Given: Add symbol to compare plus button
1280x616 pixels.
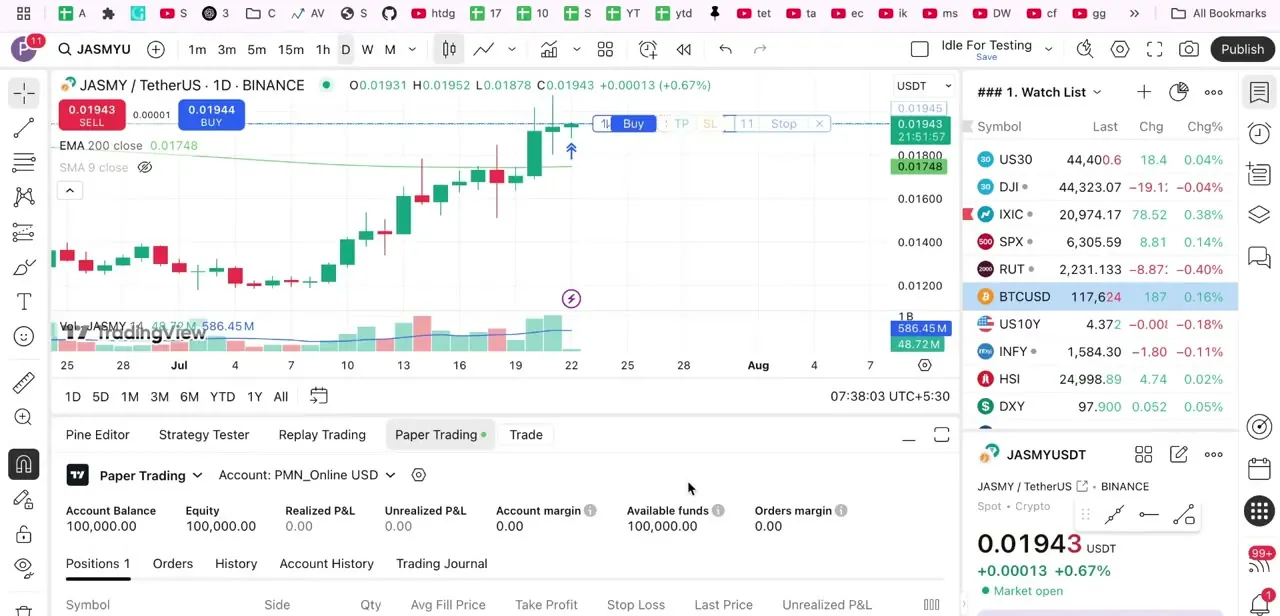Looking at the screenshot, I should coord(156,49).
